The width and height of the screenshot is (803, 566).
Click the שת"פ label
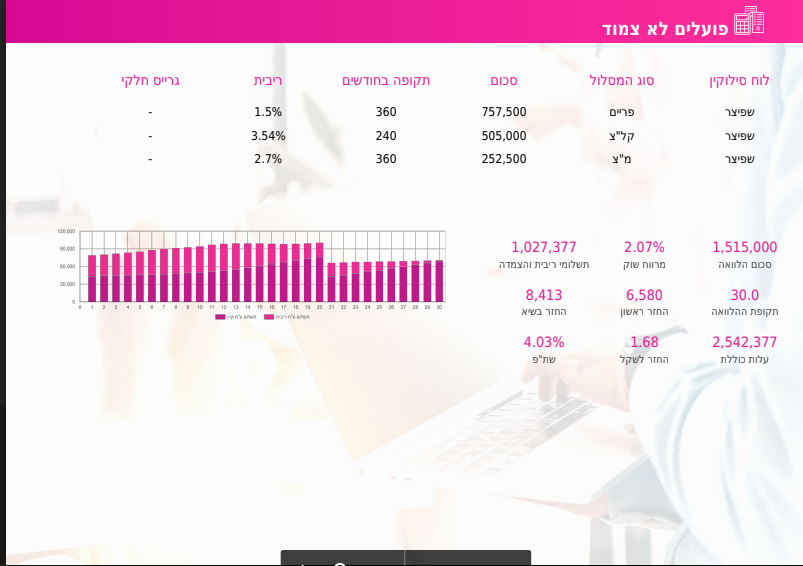[x=543, y=359]
